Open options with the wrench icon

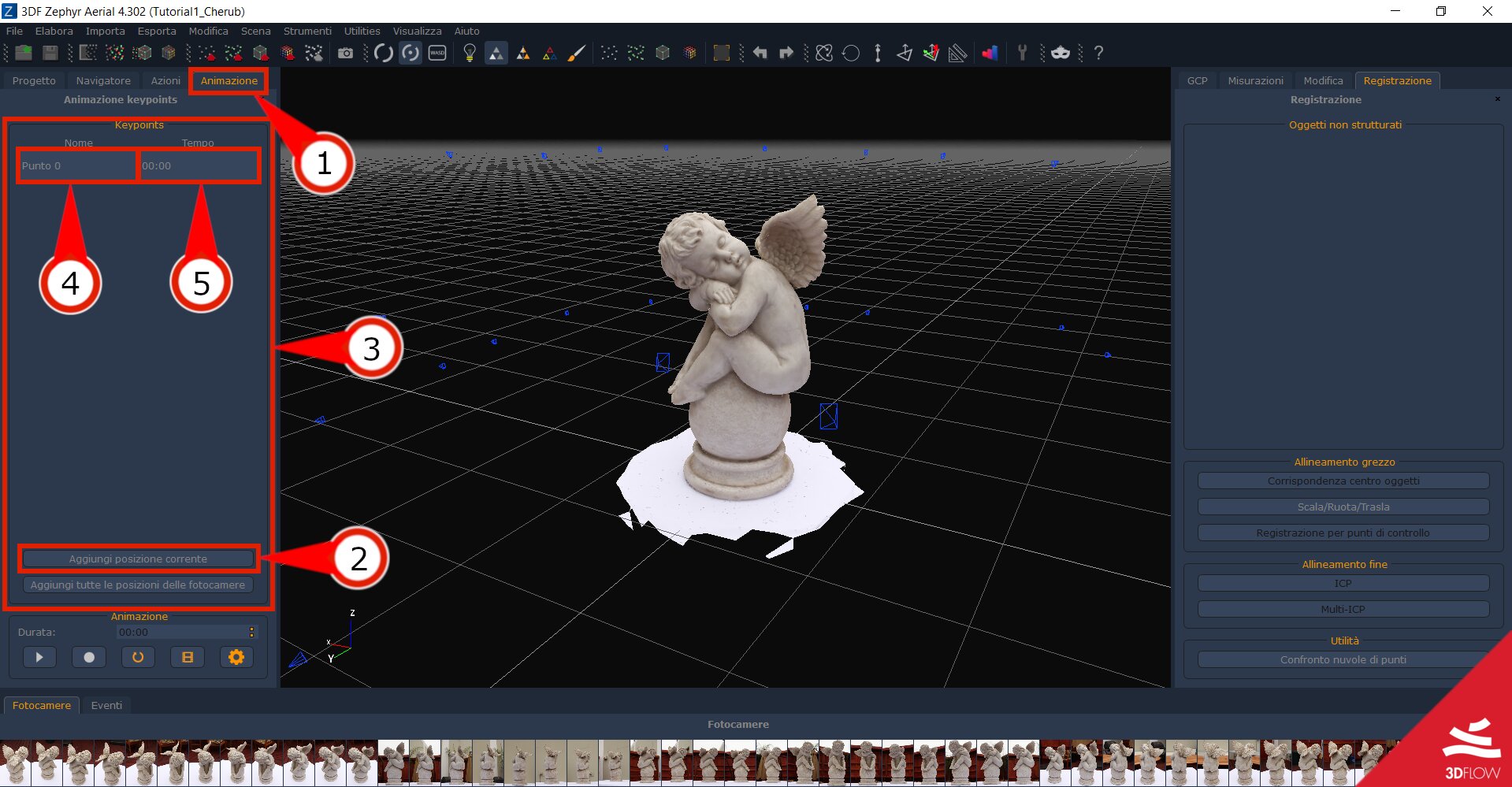pyautogui.click(x=1022, y=53)
